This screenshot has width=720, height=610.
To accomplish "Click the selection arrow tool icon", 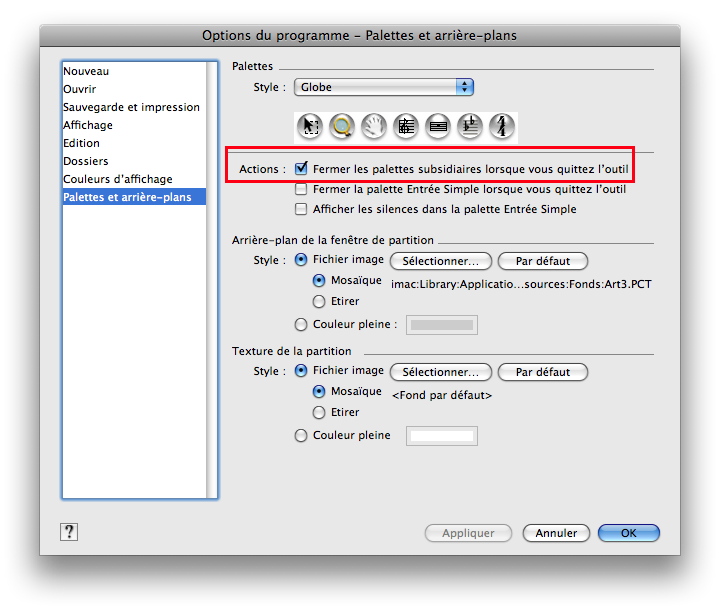I will [x=310, y=126].
